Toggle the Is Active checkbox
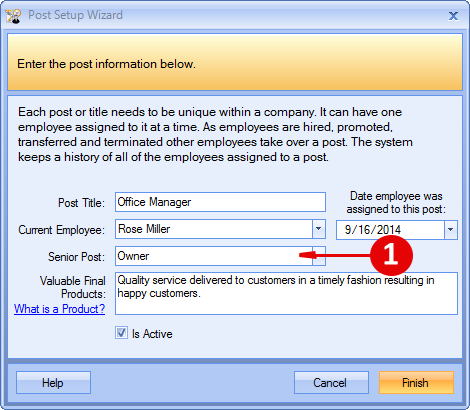Screen dimensions: 470x410 [121, 333]
